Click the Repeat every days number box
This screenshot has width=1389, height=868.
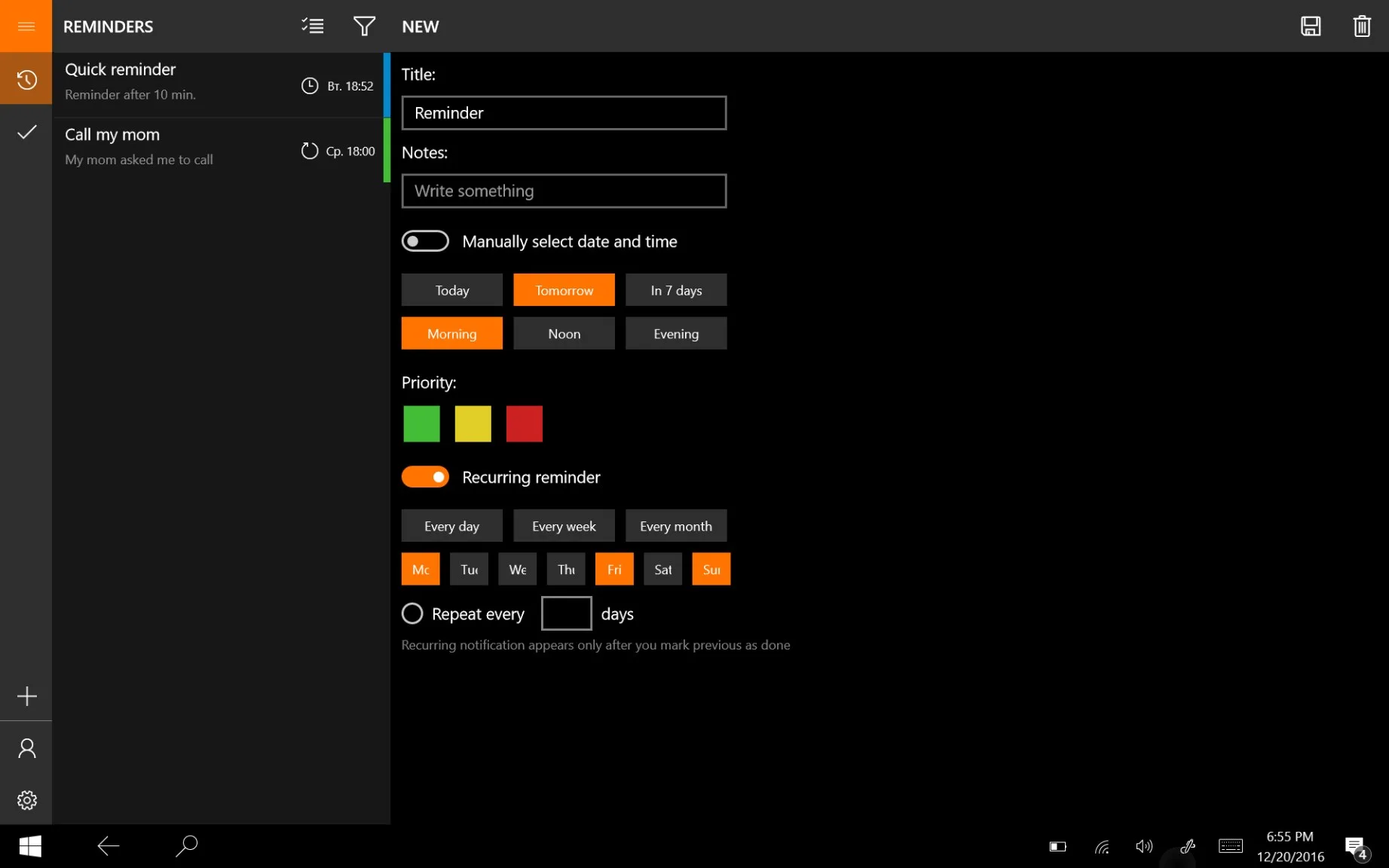pyautogui.click(x=567, y=613)
